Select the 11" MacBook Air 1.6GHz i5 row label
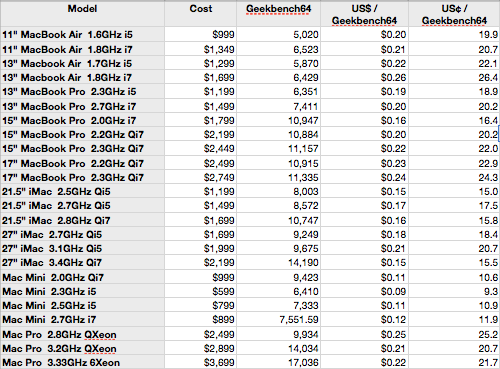 [x=82, y=34]
